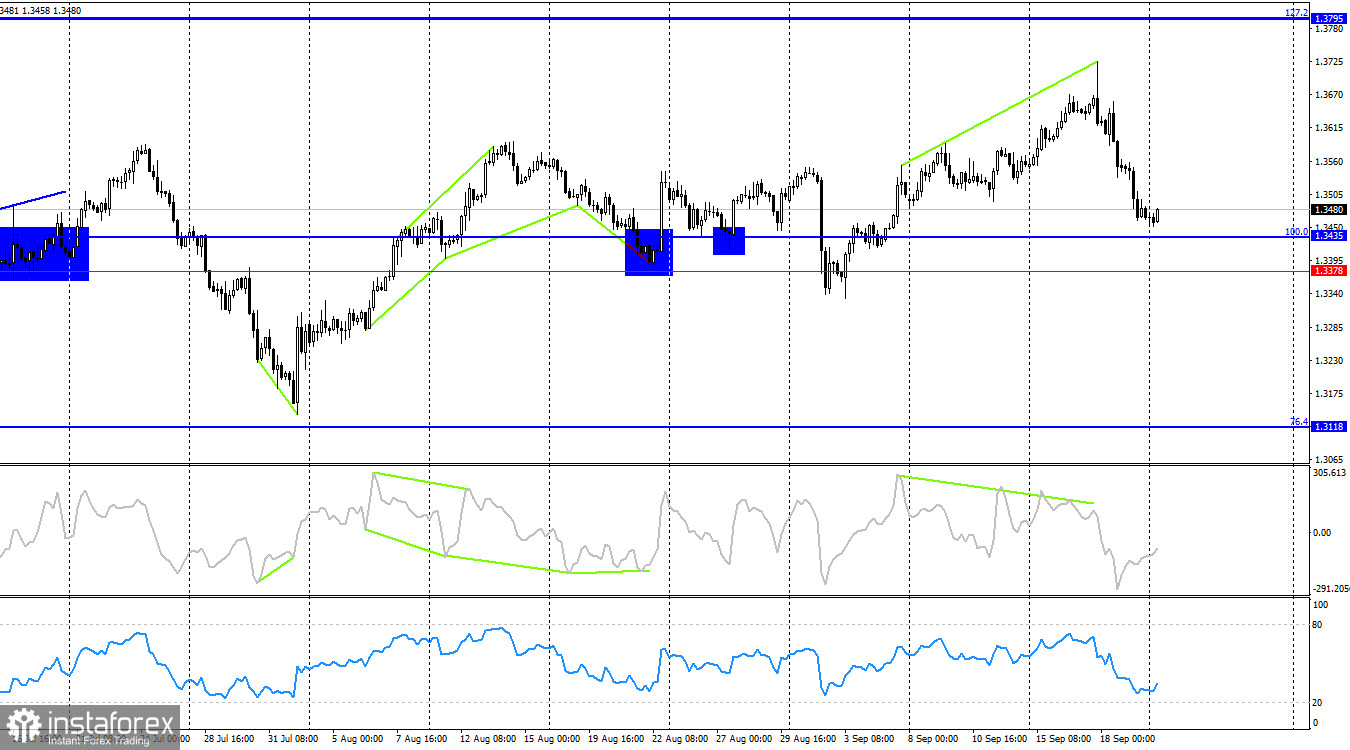Click the 27 Aug 00:00 time label
Image resolution: width=1350 pixels, height=750 pixels.
coord(742,740)
